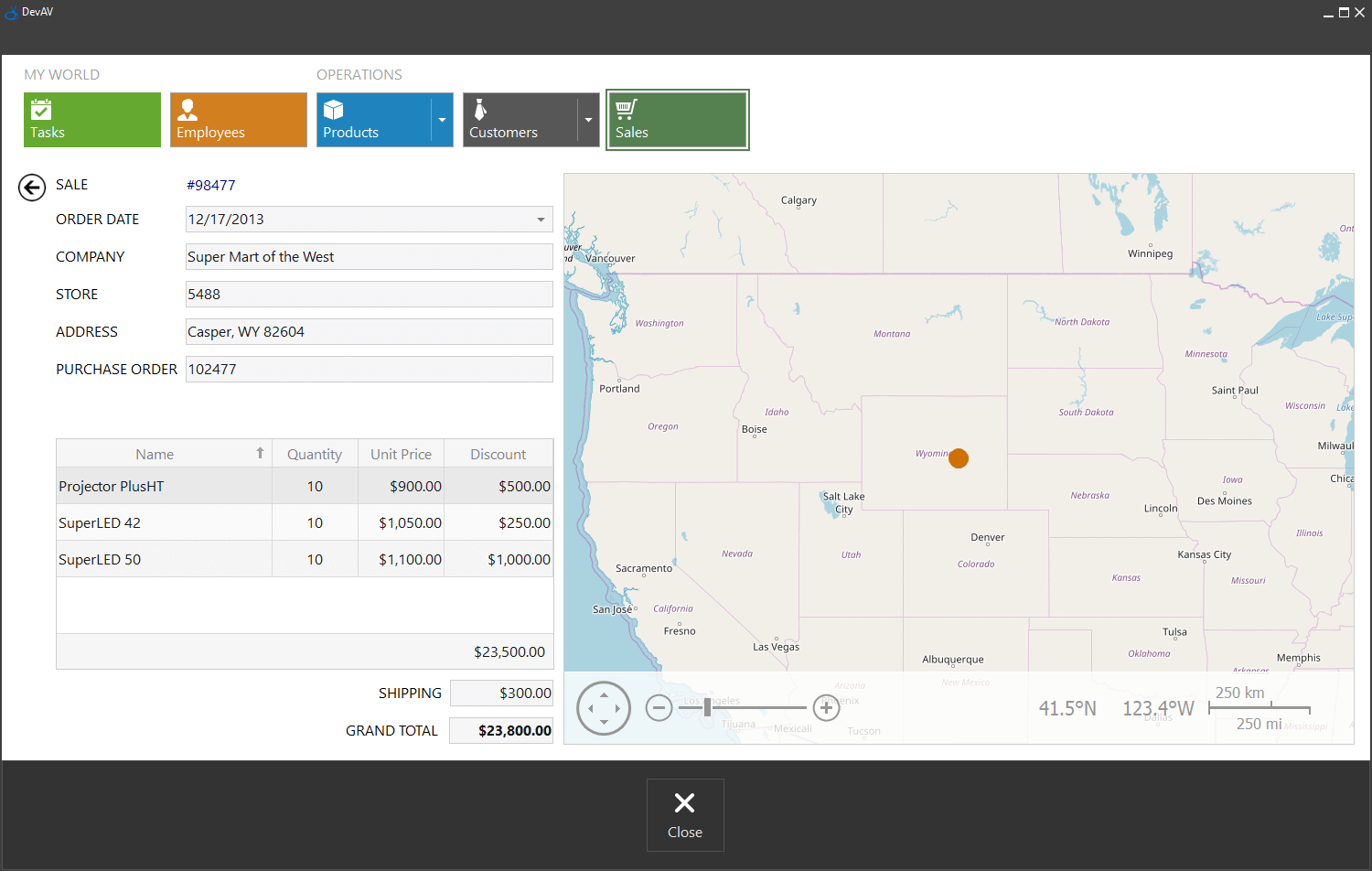Expand the Customers tile dropdown arrow
The image size is (1372, 871).
(x=588, y=120)
